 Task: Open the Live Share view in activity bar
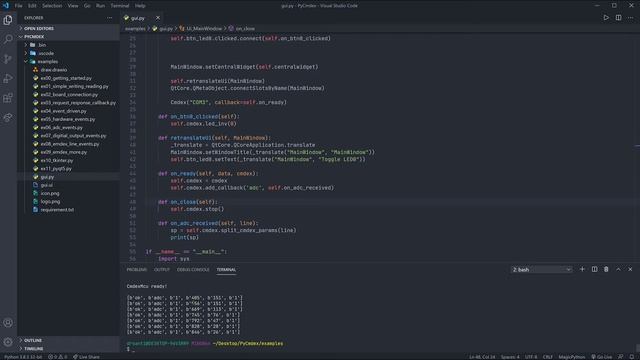[x=8, y=118]
